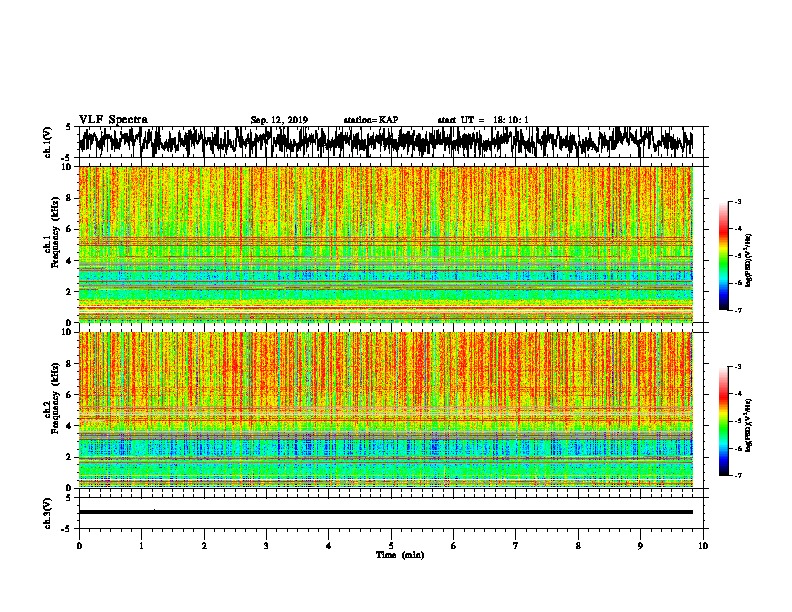Viewport: 792px width, 612px height.
Task: Click the '-3' tick on upper colorbar
Action: coord(737,201)
